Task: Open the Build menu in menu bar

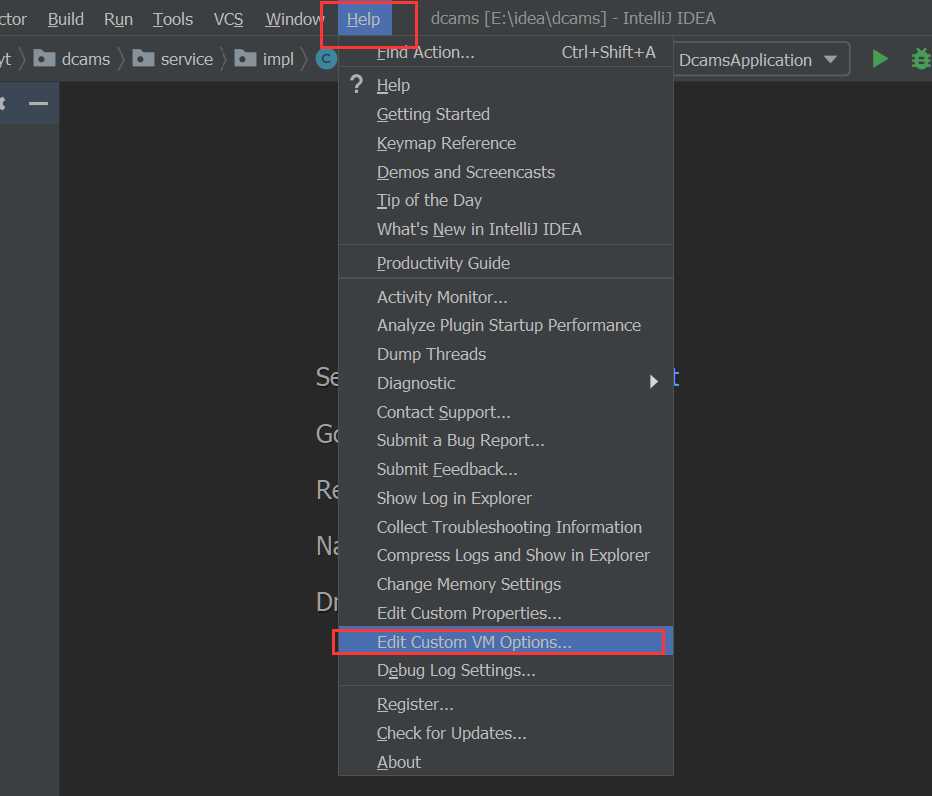Action: pyautogui.click(x=66, y=19)
